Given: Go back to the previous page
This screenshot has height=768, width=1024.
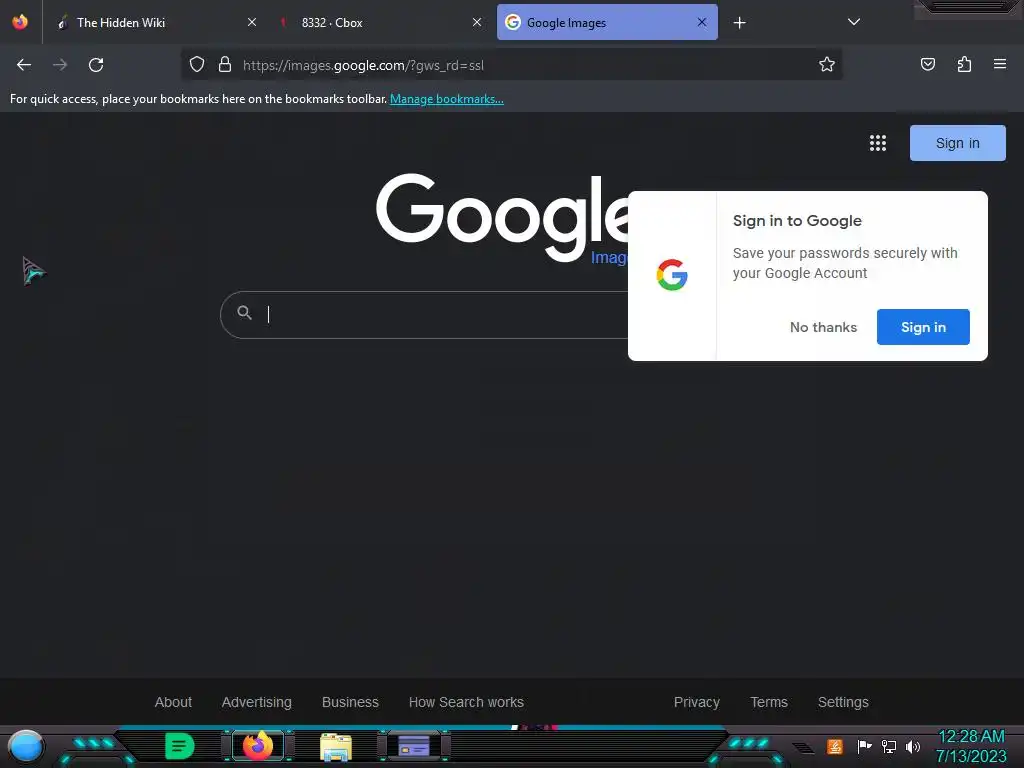Looking at the screenshot, I should click(x=24, y=65).
